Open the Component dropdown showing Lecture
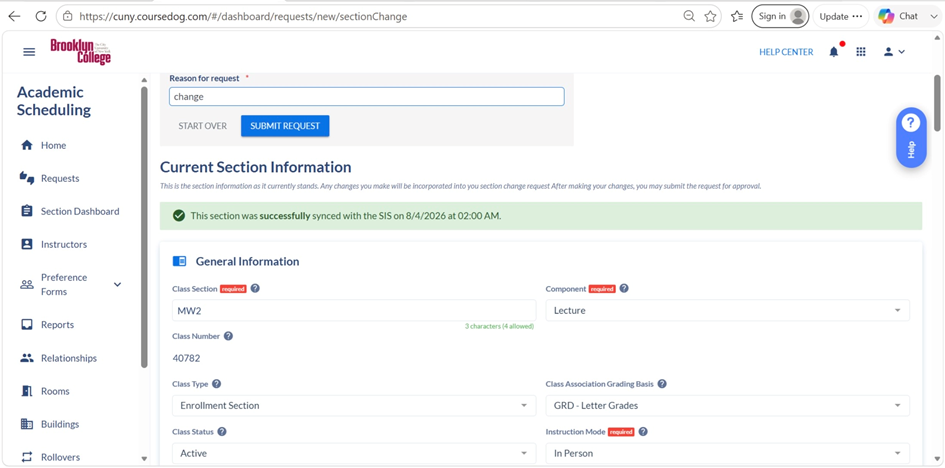The width and height of the screenshot is (945, 468). [x=727, y=310]
